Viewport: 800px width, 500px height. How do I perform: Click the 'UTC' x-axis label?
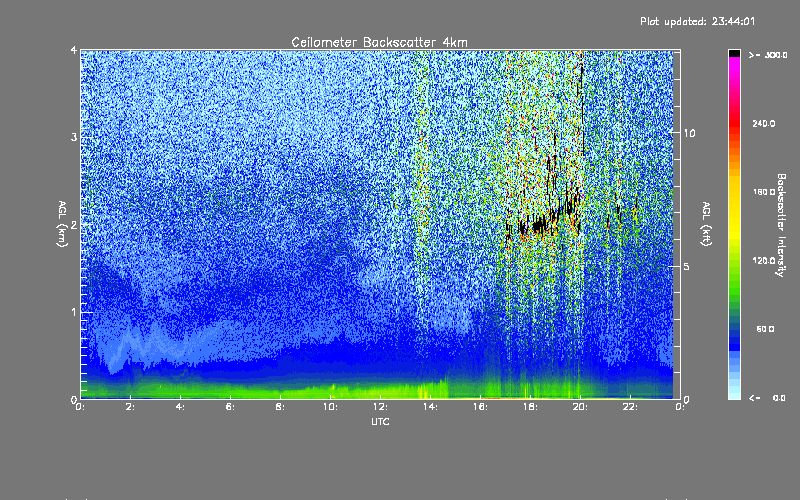380,422
